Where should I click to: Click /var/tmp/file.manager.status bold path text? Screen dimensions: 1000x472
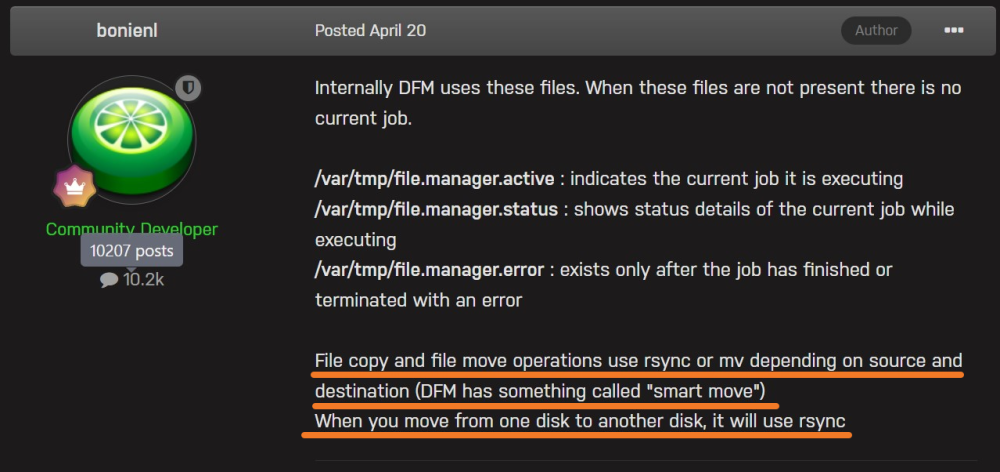click(436, 209)
